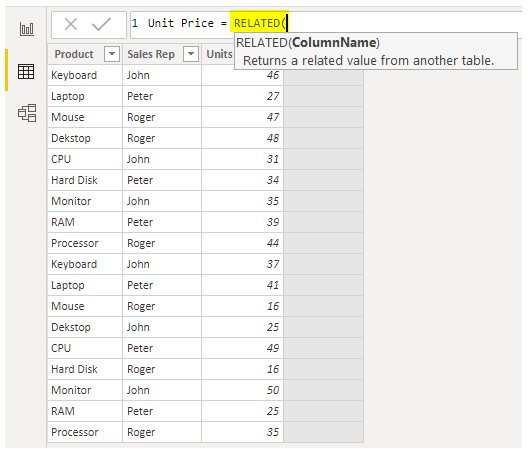Image resolution: width=528 pixels, height=449 pixels.
Task: Switch to Report view icon
Action: pyautogui.click(x=27, y=29)
